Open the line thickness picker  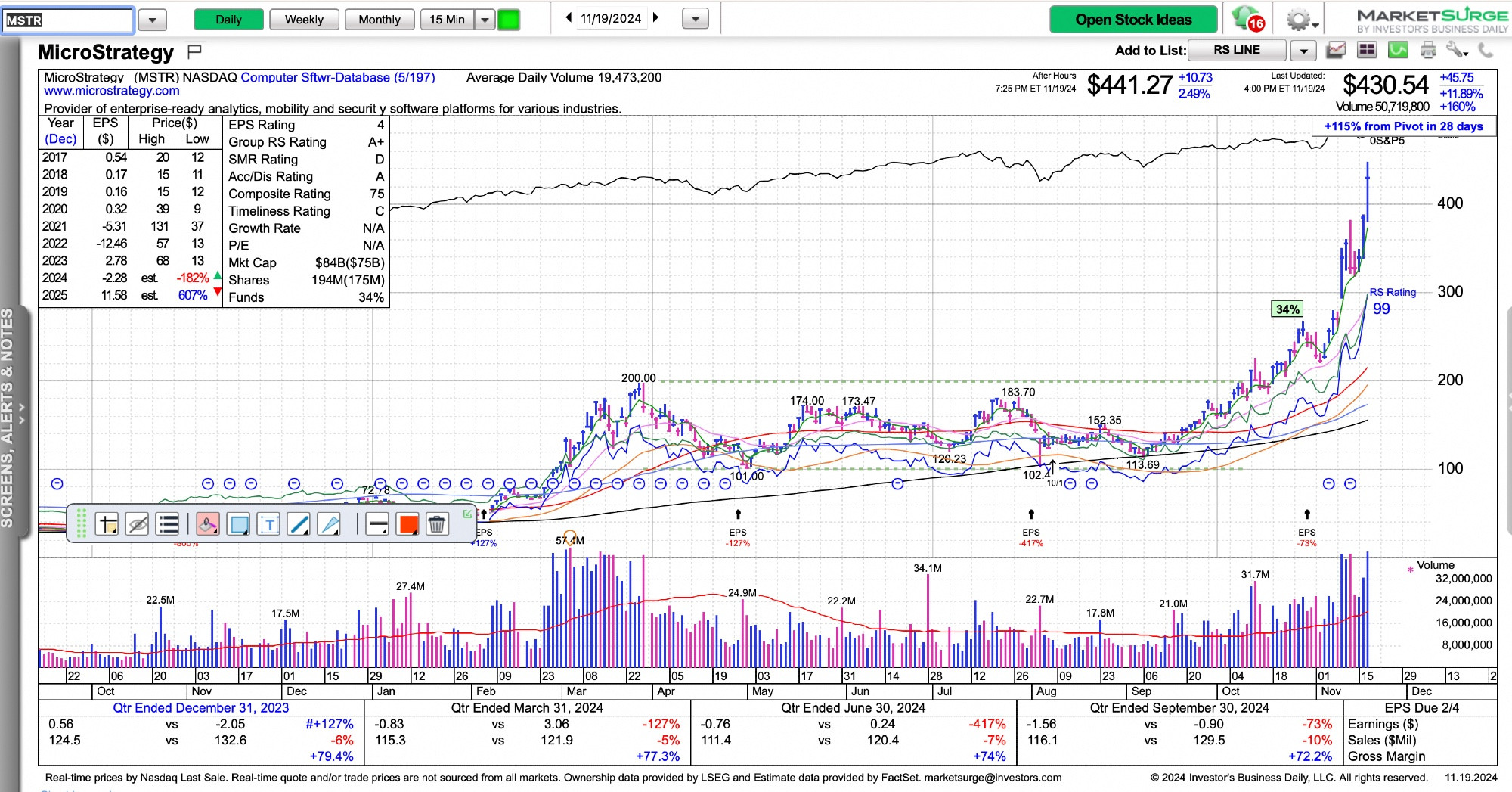click(x=377, y=524)
